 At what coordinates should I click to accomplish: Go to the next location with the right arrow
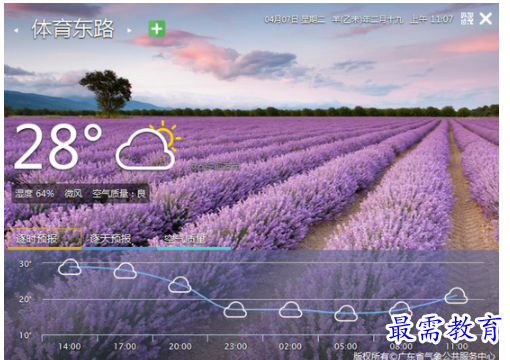129,30
